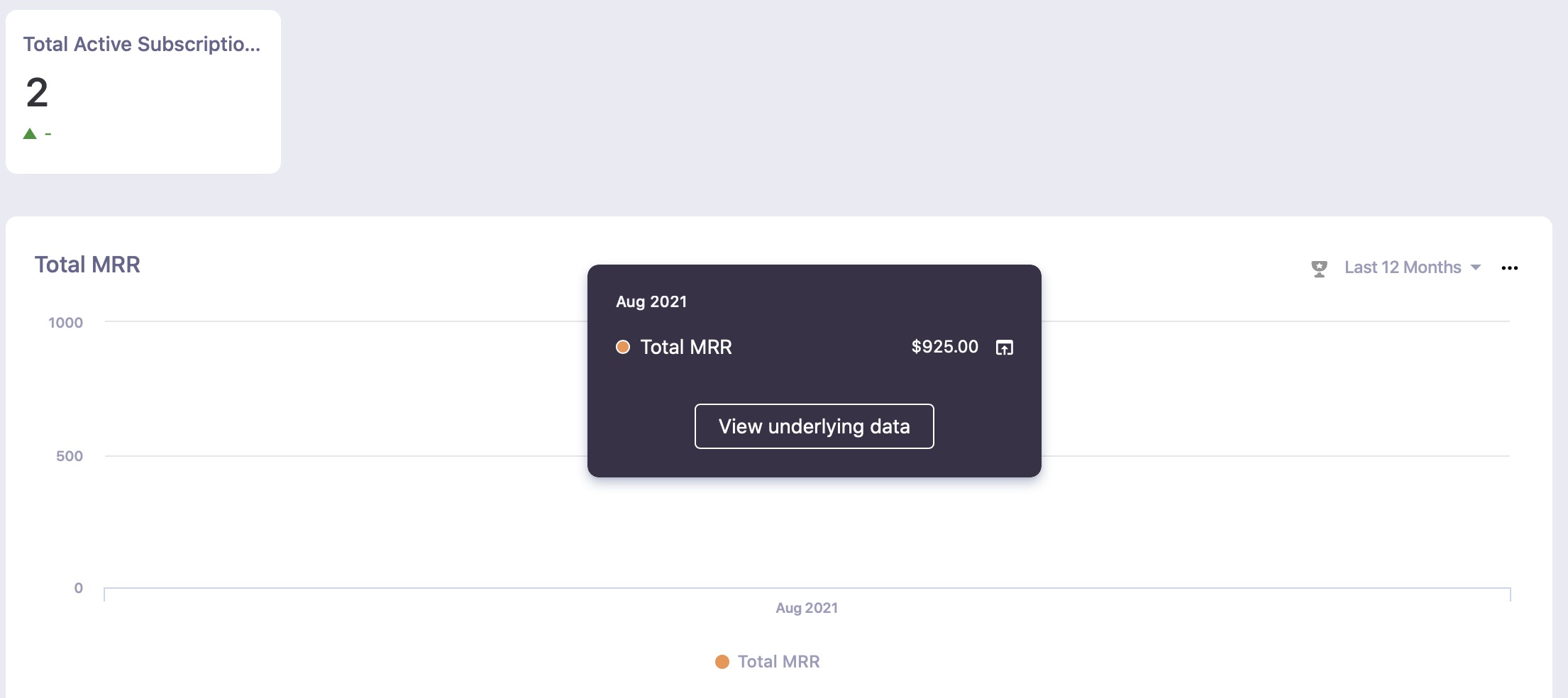
Task: Click the Aug 2021 tooltip header
Action: (651, 301)
